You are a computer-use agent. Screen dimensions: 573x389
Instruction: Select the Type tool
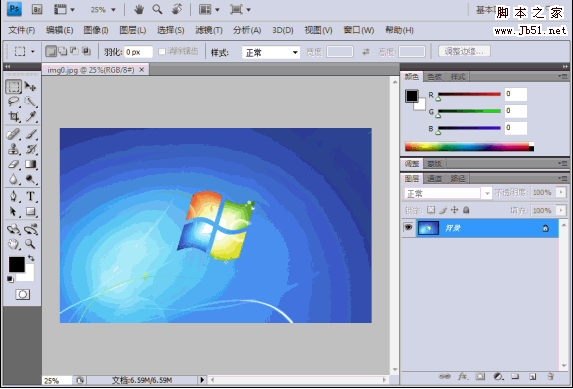30,197
